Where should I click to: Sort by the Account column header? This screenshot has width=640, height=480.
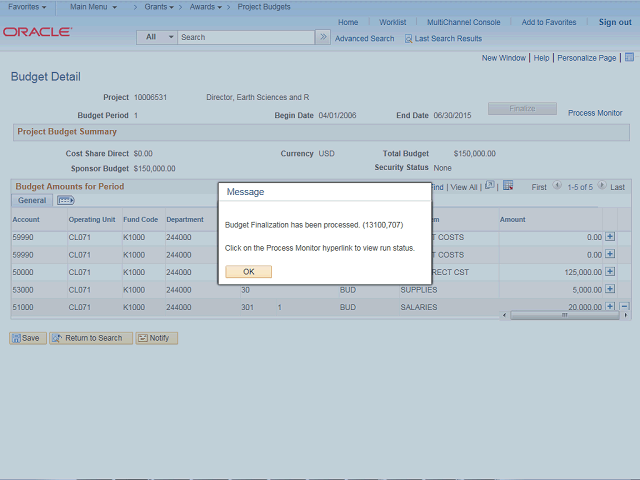point(26,220)
